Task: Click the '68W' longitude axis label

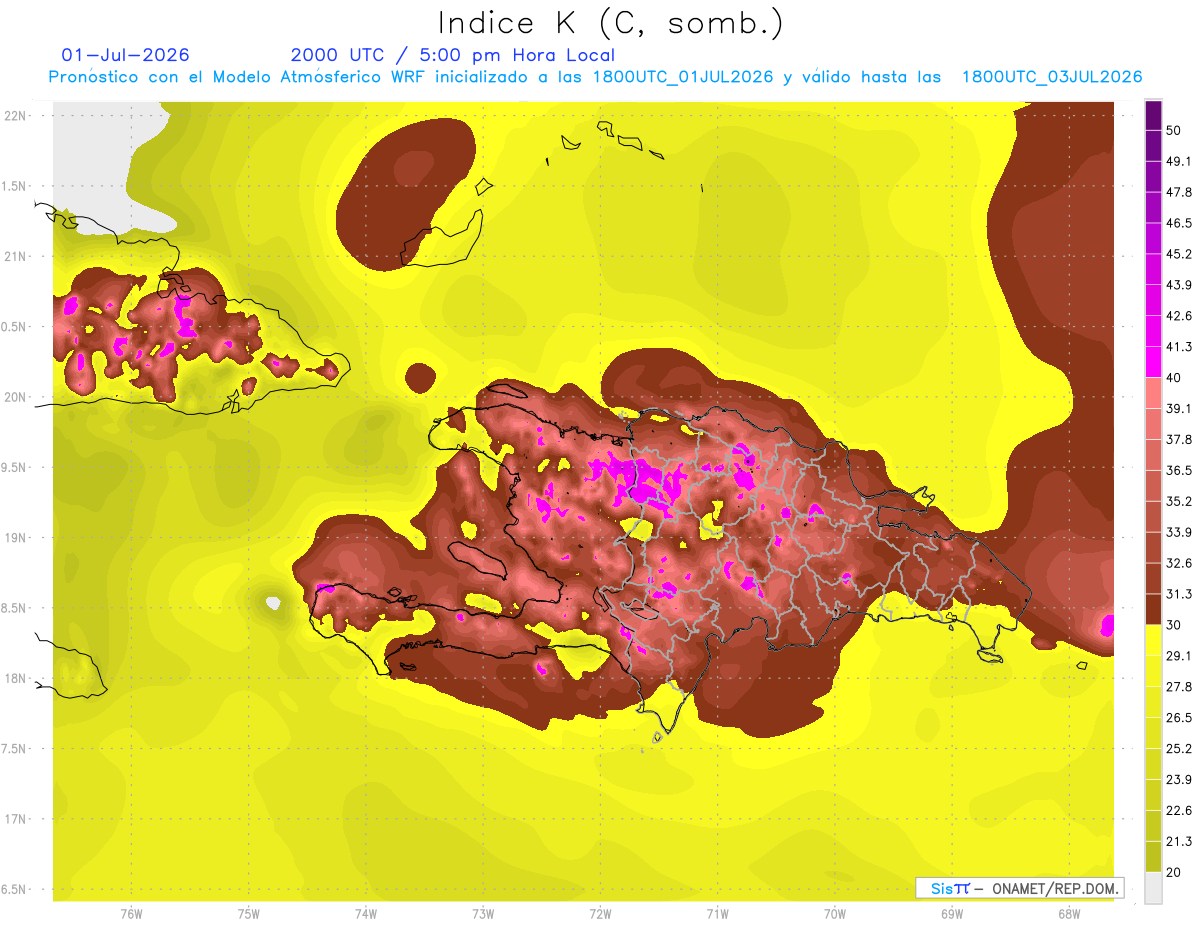Action: pos(1069,914)
